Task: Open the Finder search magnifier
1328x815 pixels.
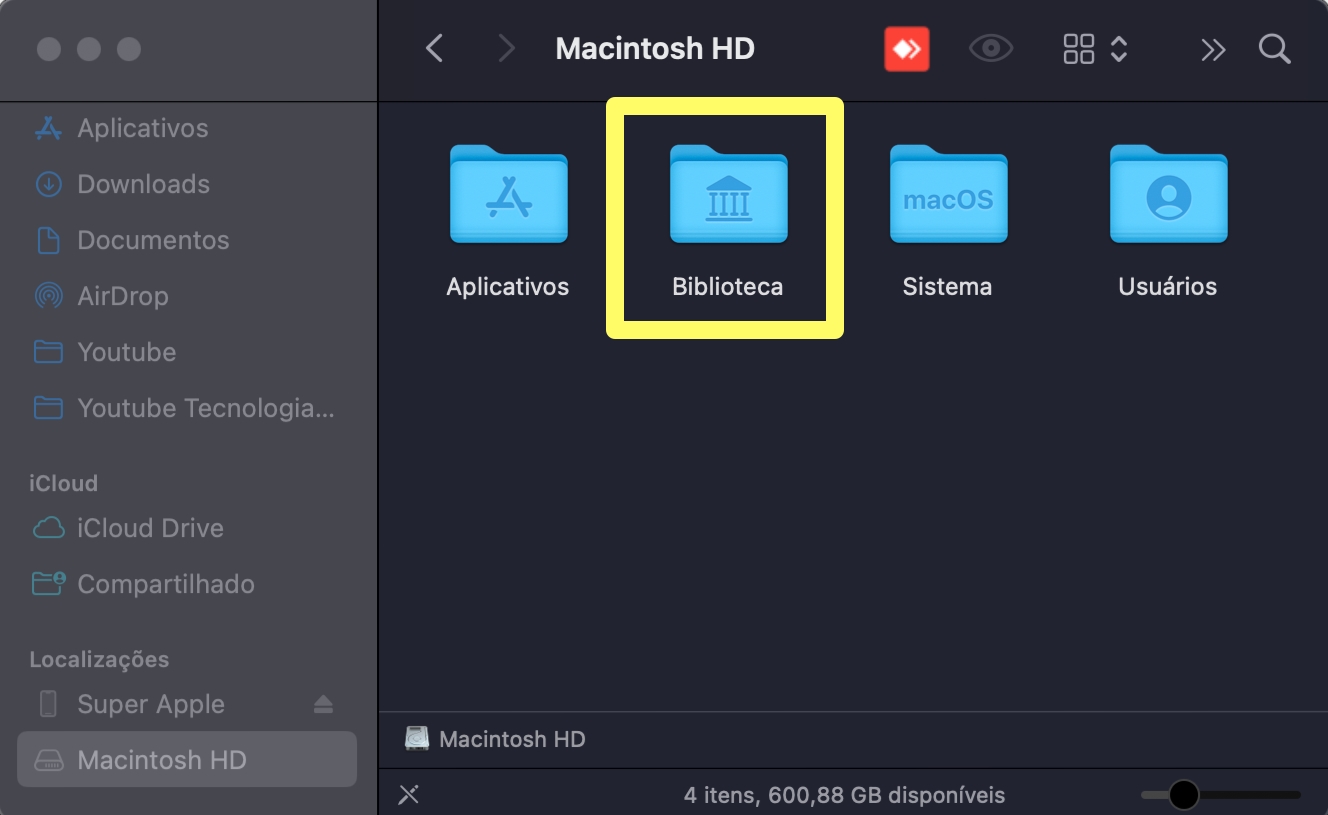Action: coord(1274,49)
